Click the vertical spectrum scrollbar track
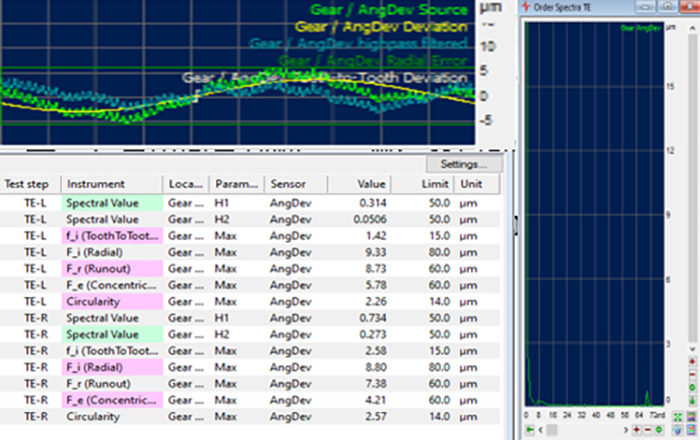The image size is (700, 440). [x=692, y=187]
